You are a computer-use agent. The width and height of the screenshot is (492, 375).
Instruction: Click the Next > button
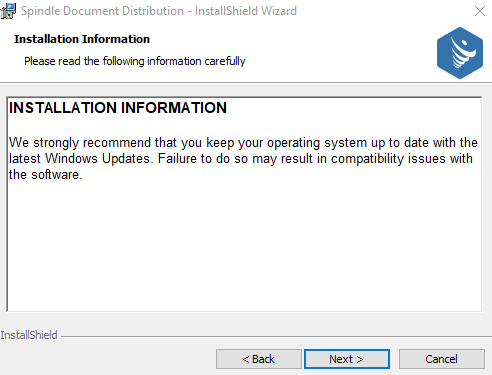click(x=347, y=359)
